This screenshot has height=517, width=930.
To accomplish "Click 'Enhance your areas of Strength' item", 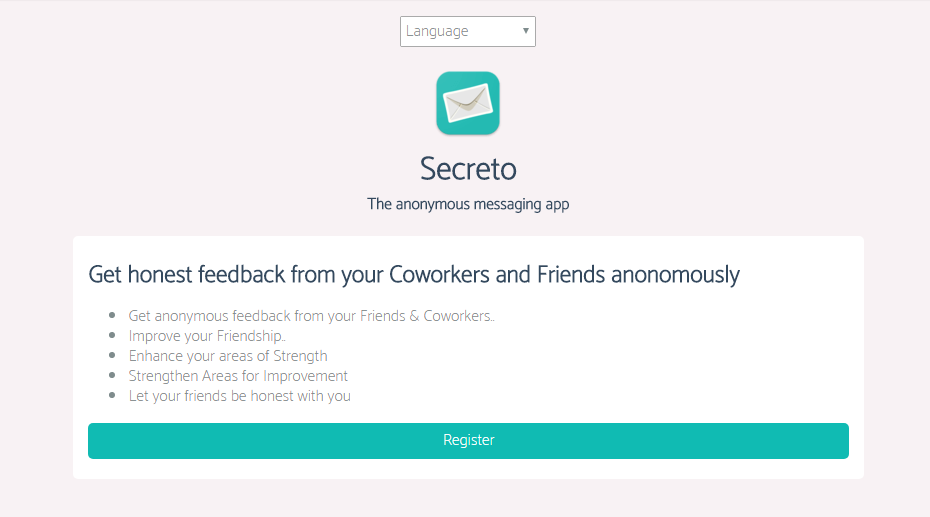I will pyautogui.click(x=228, y=356).
